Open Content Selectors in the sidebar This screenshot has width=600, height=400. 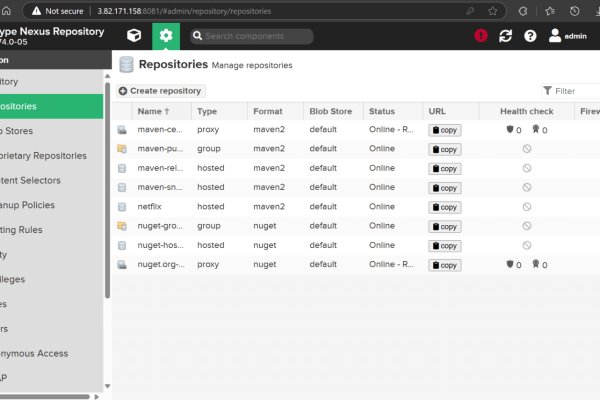coord(51,180)
